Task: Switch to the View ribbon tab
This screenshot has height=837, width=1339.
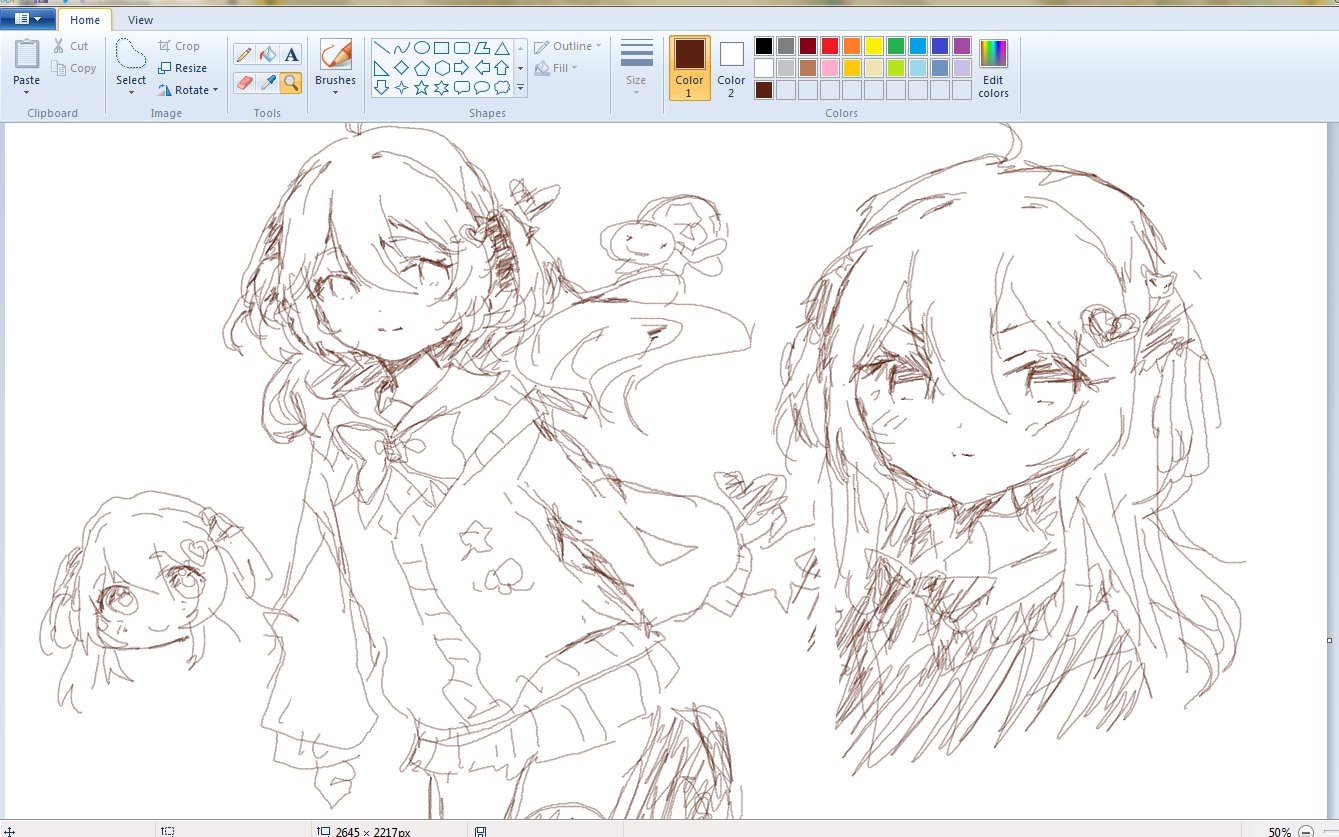Action: [141, 20]
